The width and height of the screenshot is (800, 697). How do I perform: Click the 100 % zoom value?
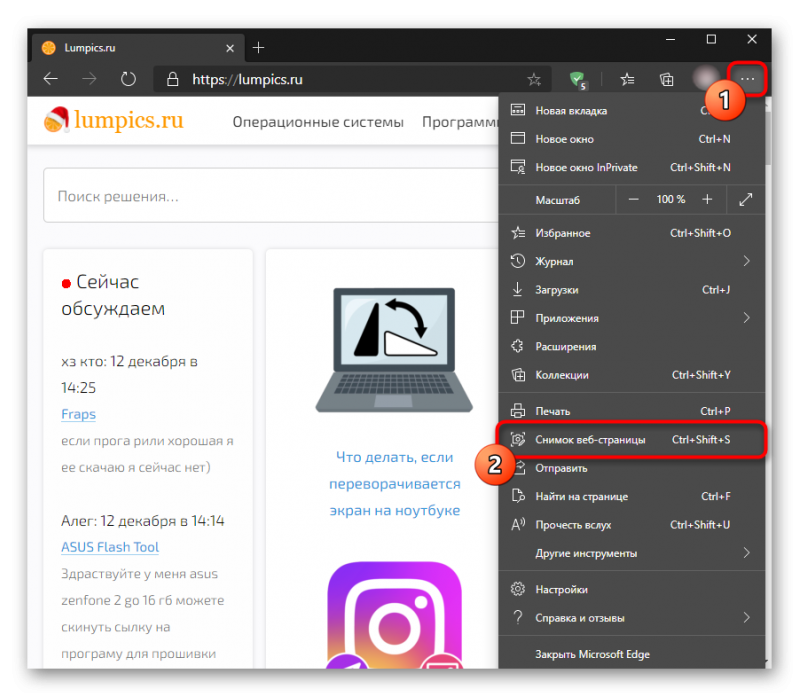tap(670, 200)
